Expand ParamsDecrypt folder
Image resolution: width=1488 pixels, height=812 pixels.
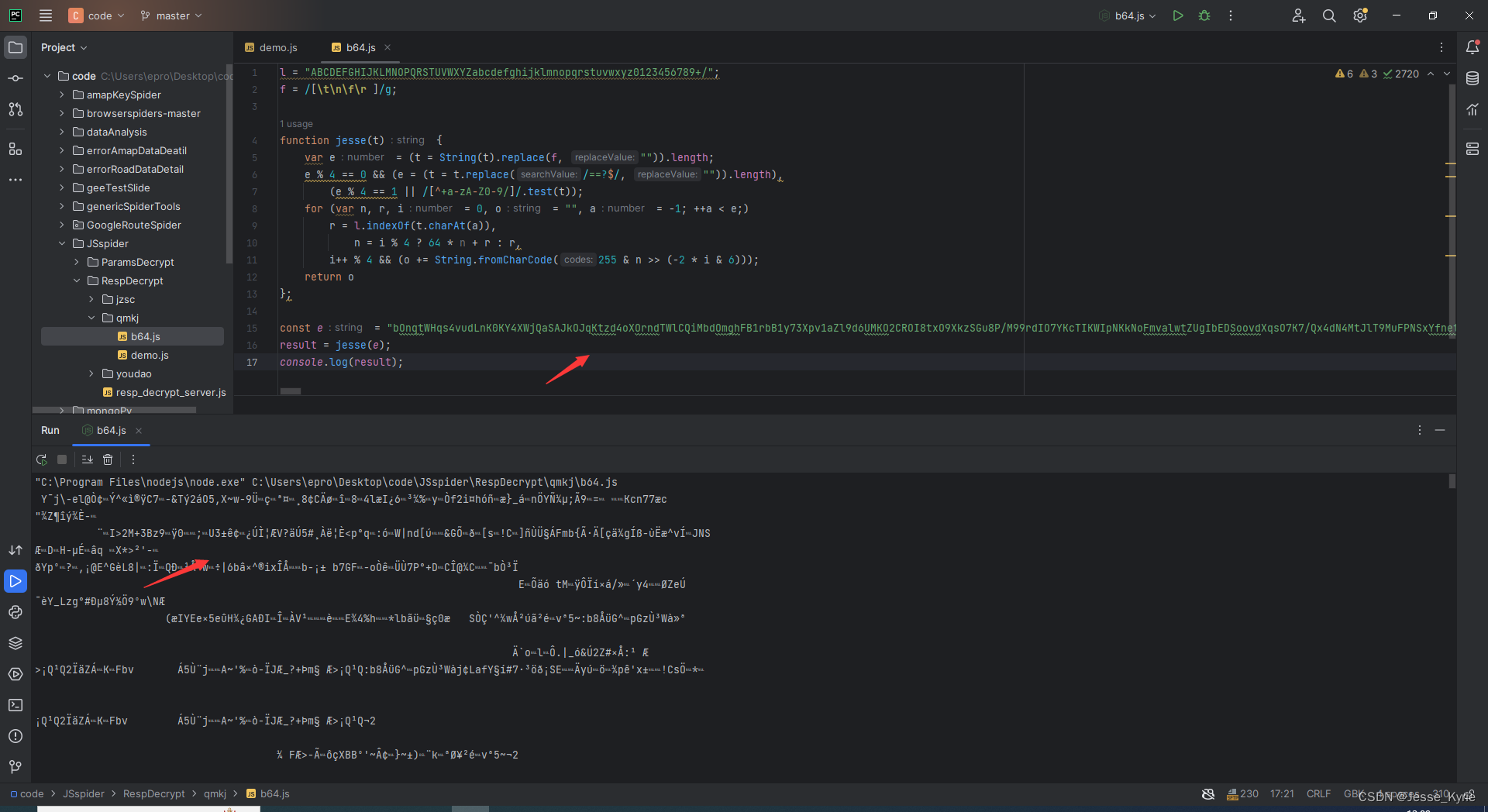pos(77,262)
